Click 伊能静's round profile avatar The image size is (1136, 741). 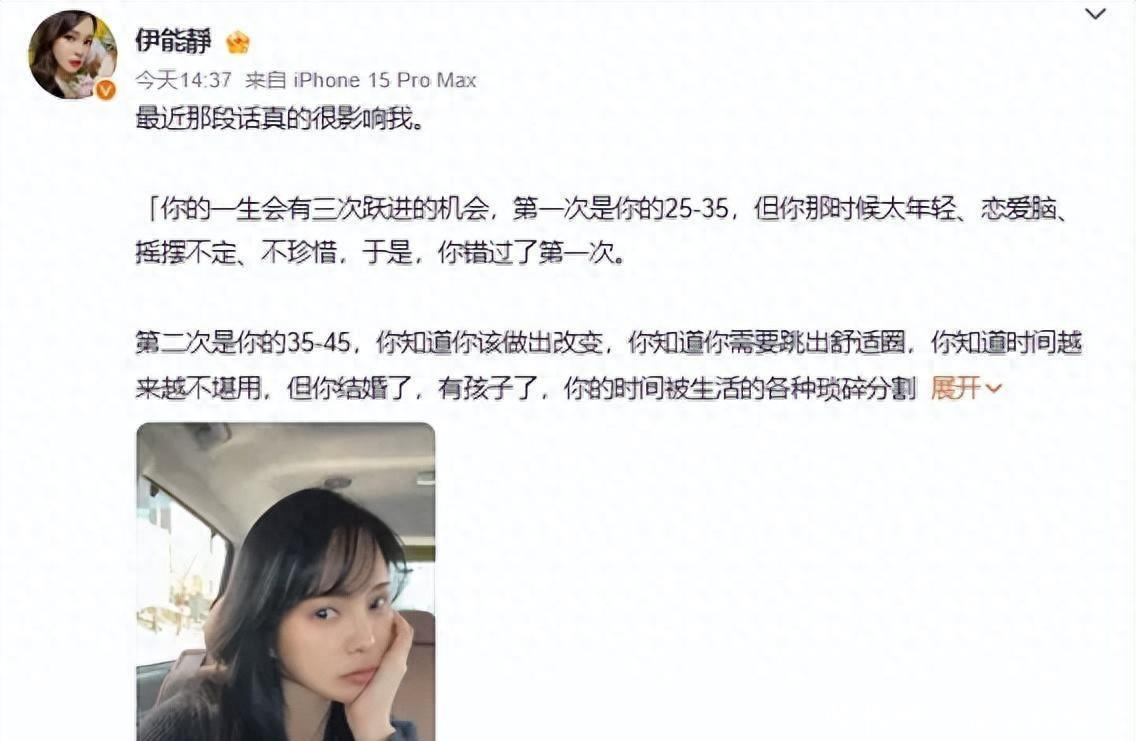(x=72, y=54)
